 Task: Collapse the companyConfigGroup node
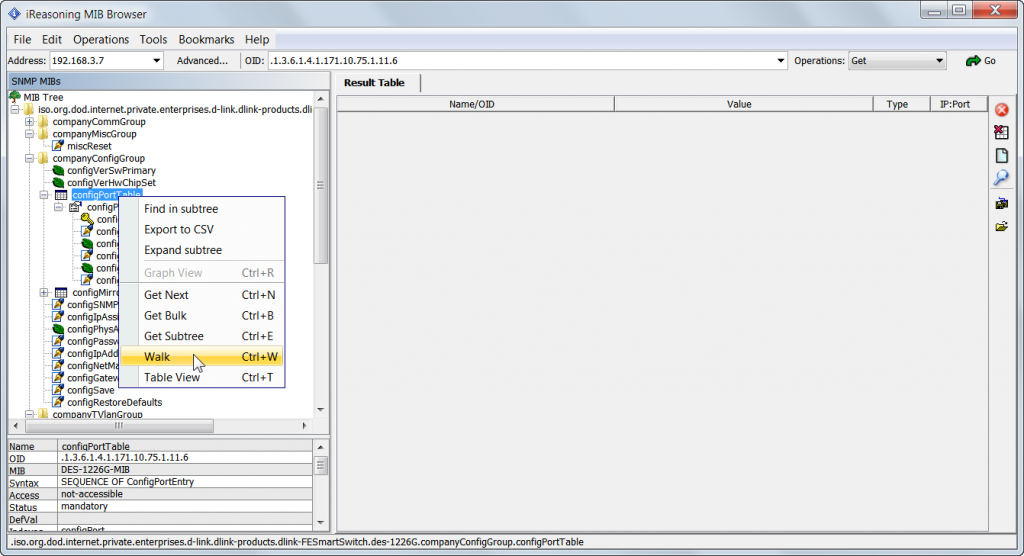(x=29, y=158)
